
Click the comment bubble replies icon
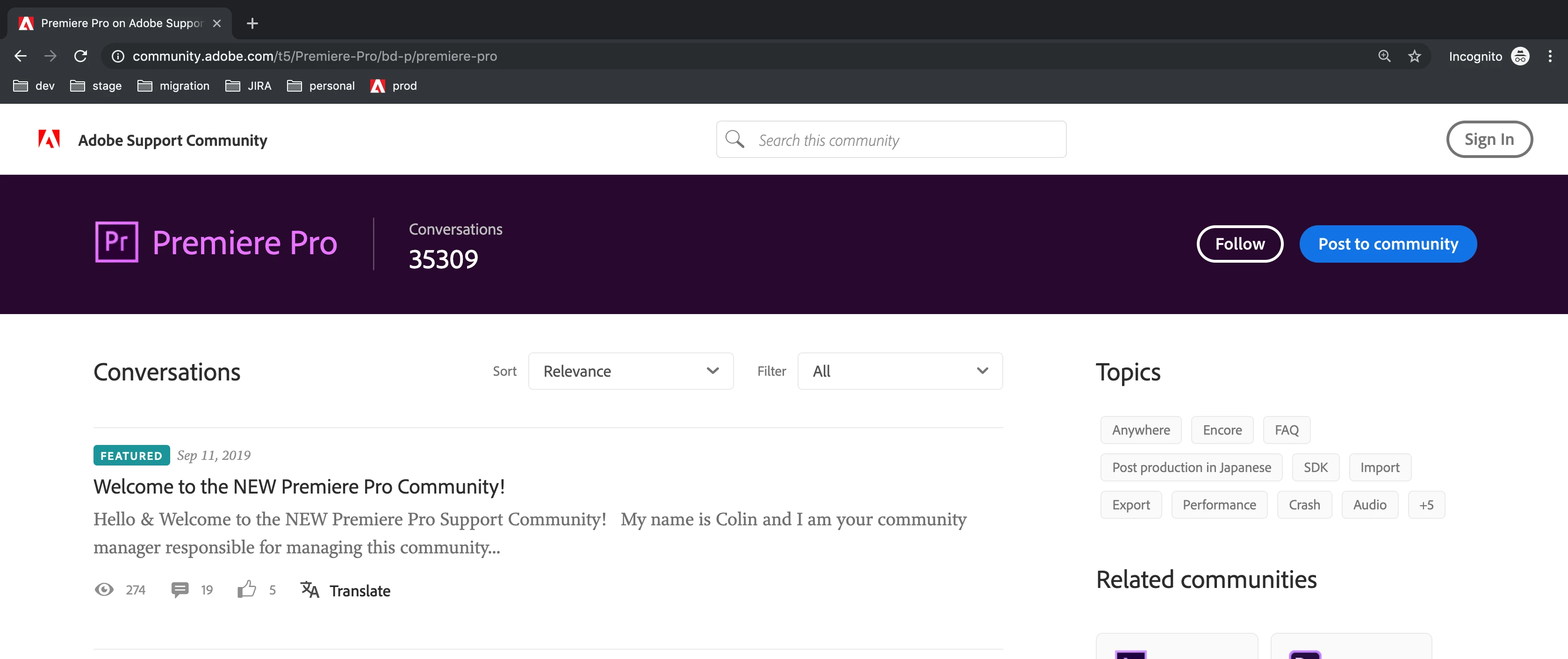[180, 589]
